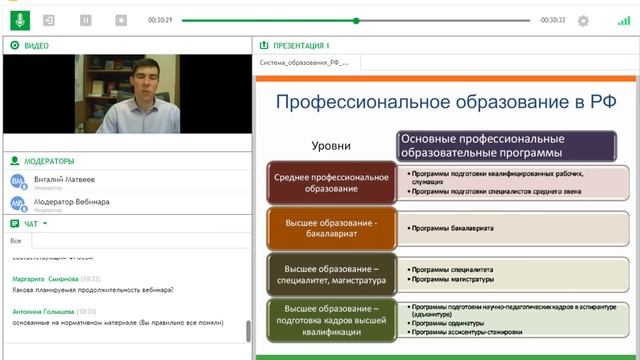Click the chat panel scrollbar thumb
The height and width of the screenshot is (360, 640).
248,331
